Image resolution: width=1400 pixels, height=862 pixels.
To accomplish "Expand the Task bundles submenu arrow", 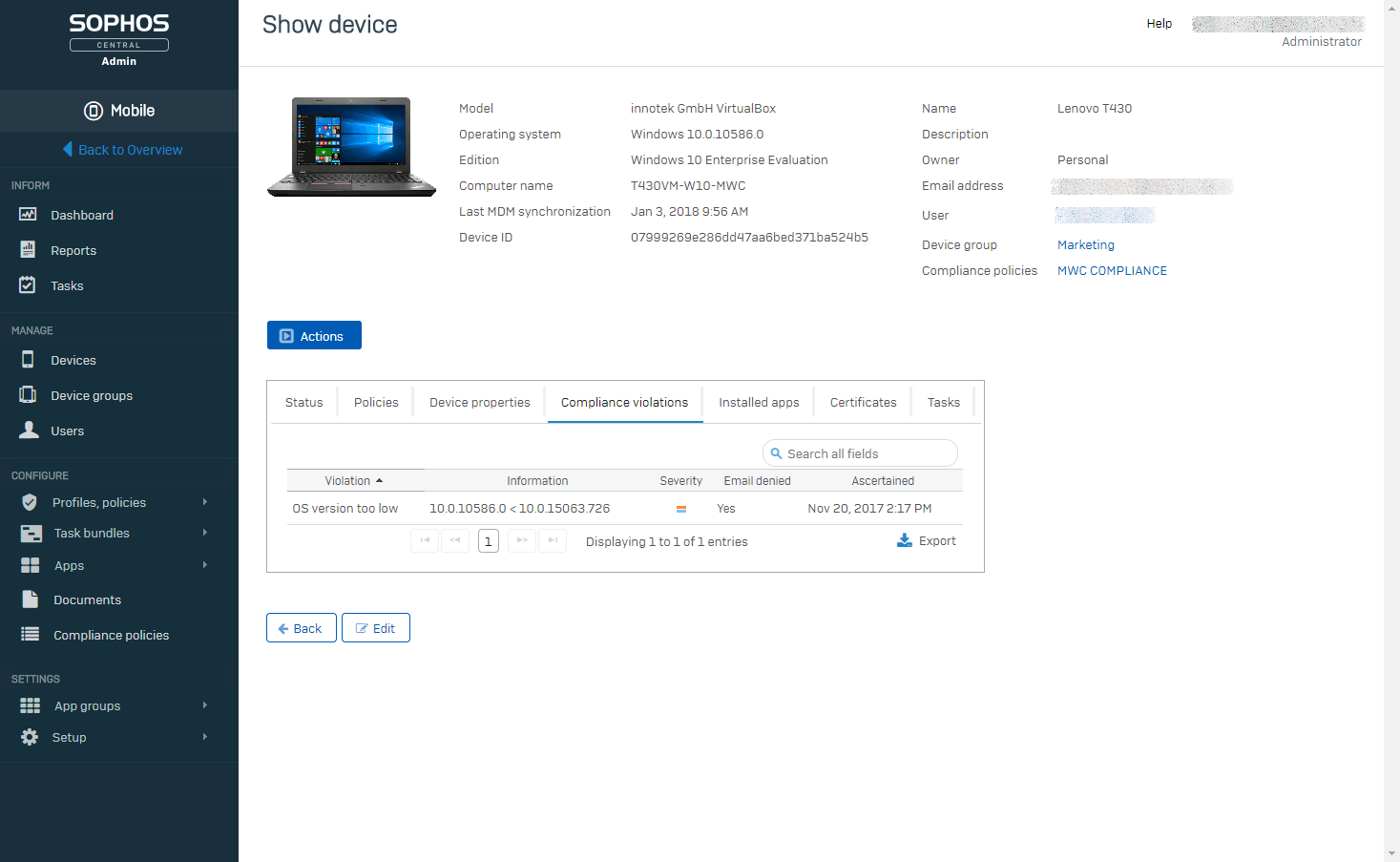I will click(x=205, y=533).
